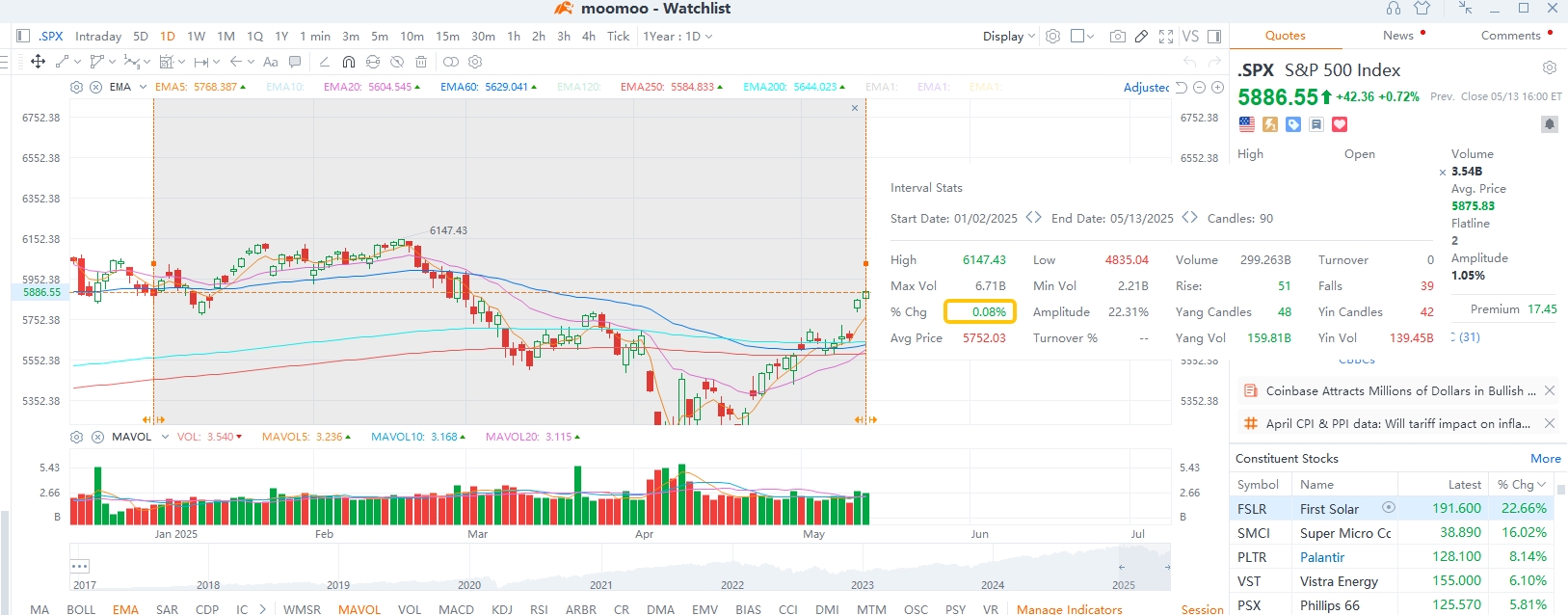Open the % Chg column sort dropdown
The height and width of the screenshot is (615, 1568).
[1523, 485]
